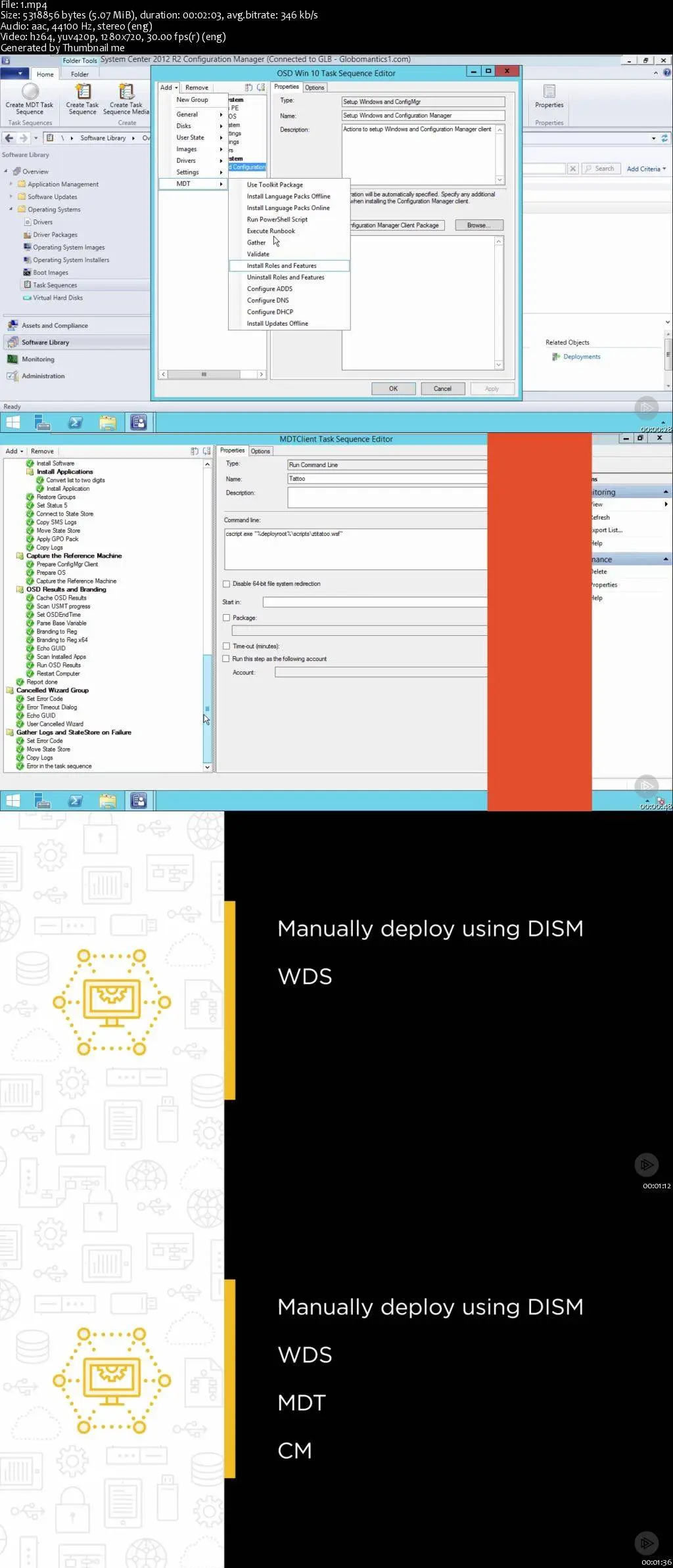Screen dimensions: 673x1568
Task: Open the Assets and Compliance workspace icon
Action: coord(12,326)
